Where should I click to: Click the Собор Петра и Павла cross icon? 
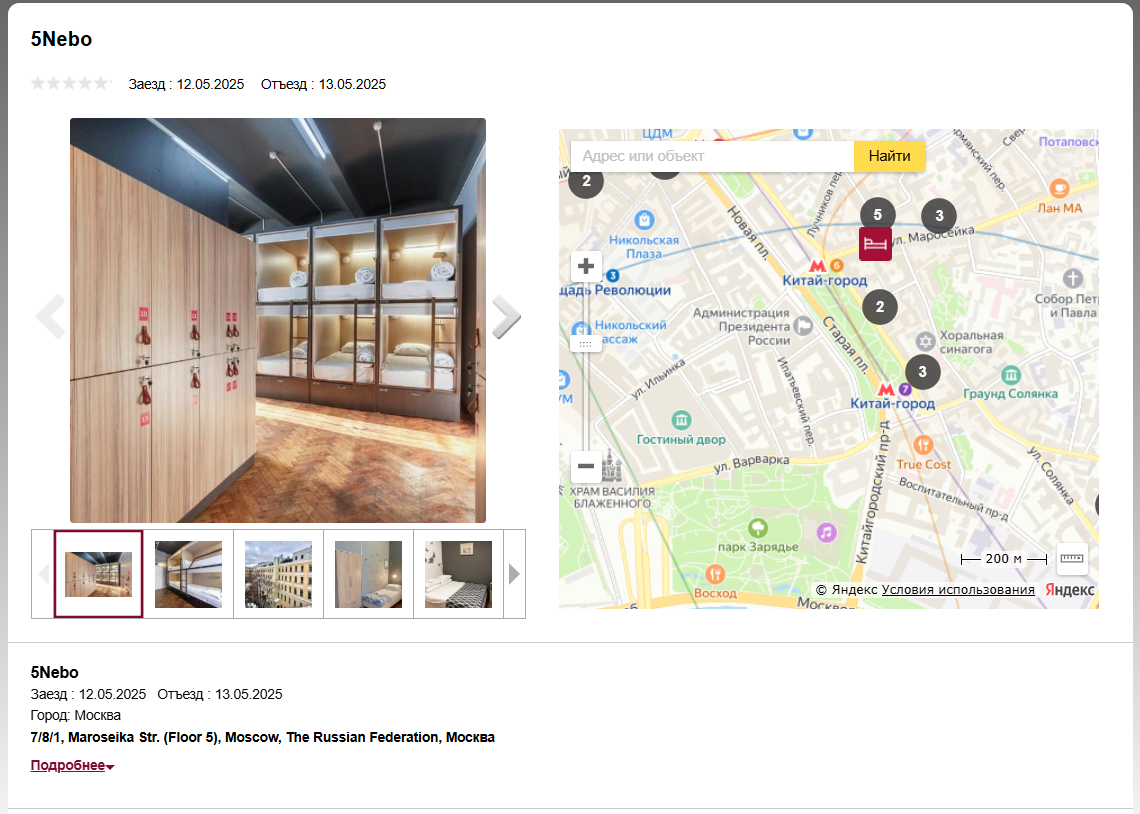(x=1072, y=278)
